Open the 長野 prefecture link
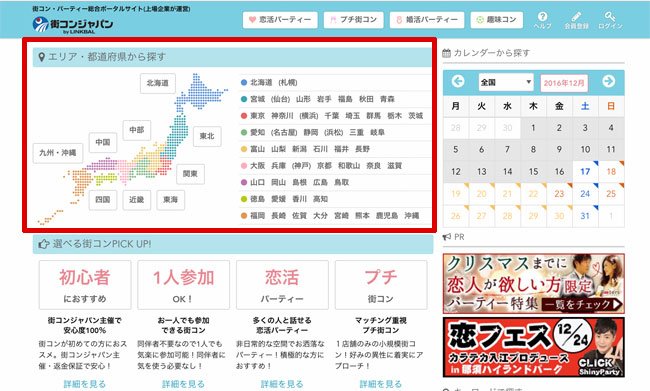 coord(362,149)
